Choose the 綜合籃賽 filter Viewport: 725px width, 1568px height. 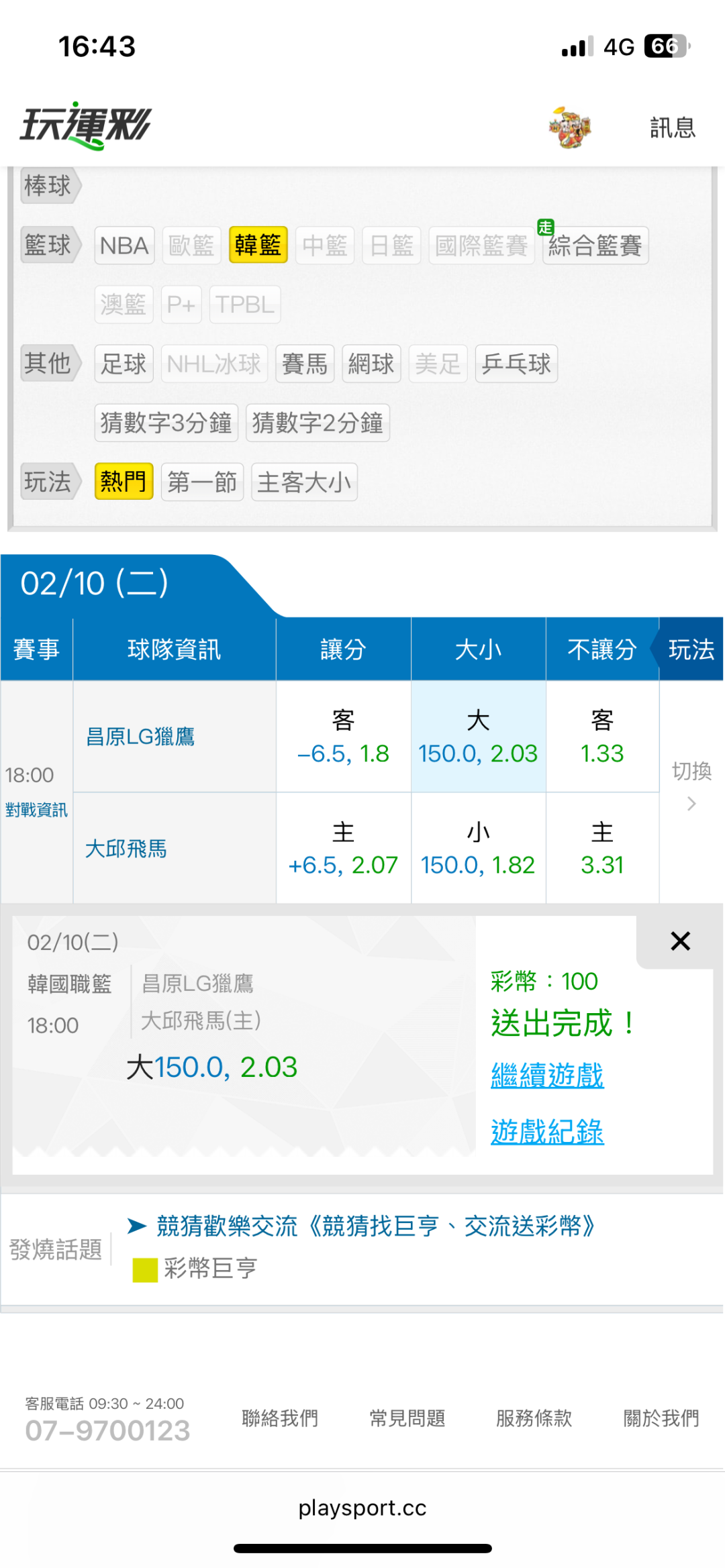(595, 246)
